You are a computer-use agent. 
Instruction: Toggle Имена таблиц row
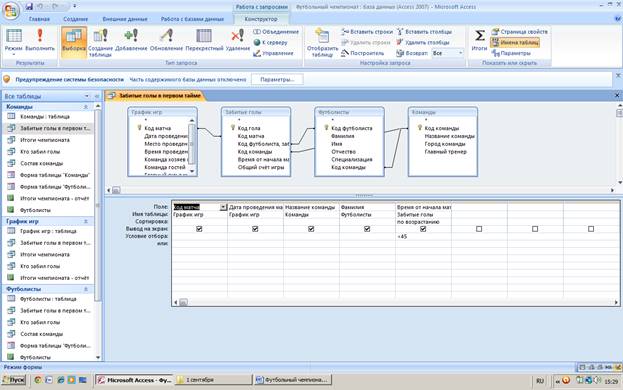pyautogui.click(x=515, y=42)
